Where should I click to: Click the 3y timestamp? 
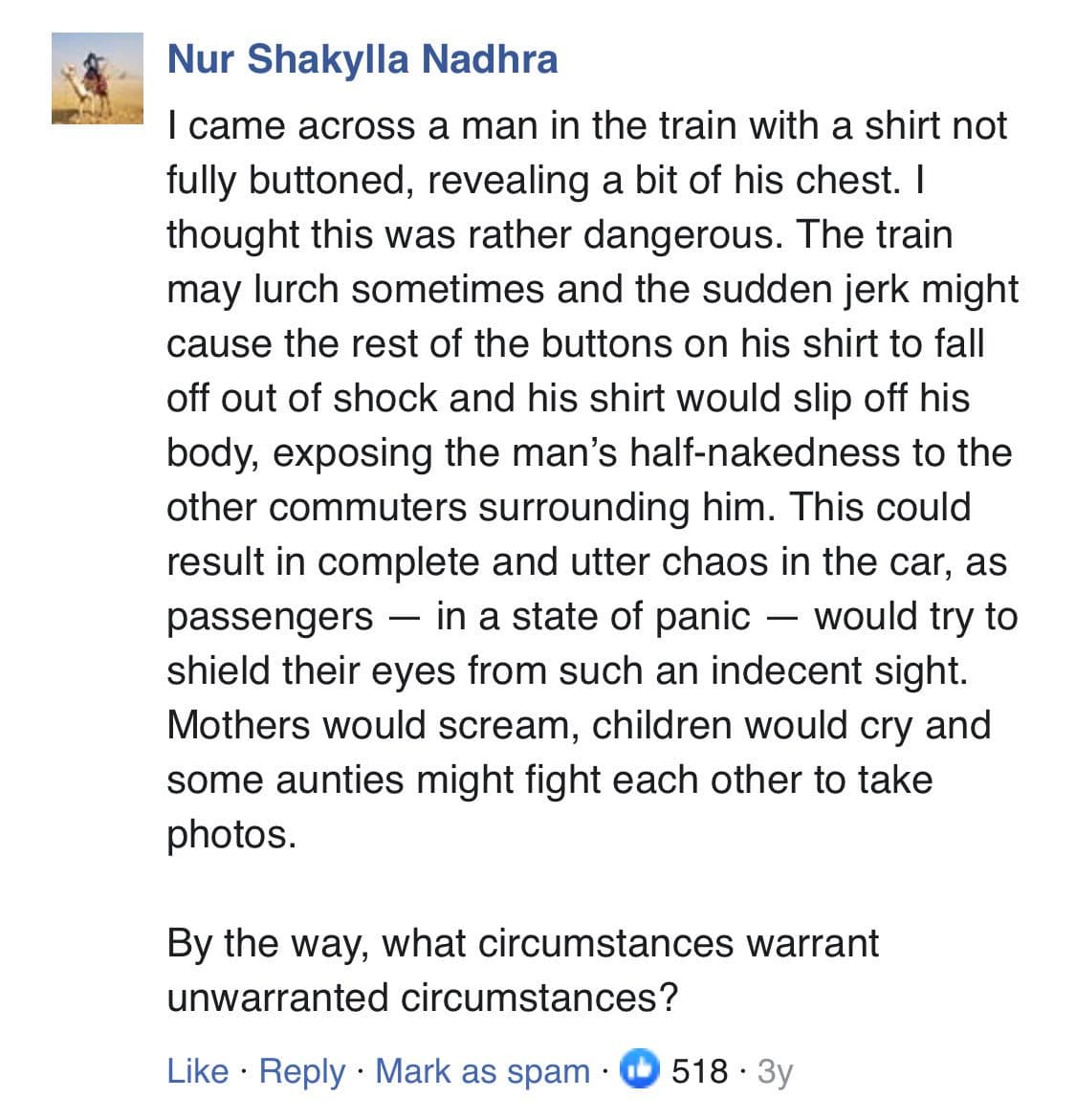point(775,1070)
